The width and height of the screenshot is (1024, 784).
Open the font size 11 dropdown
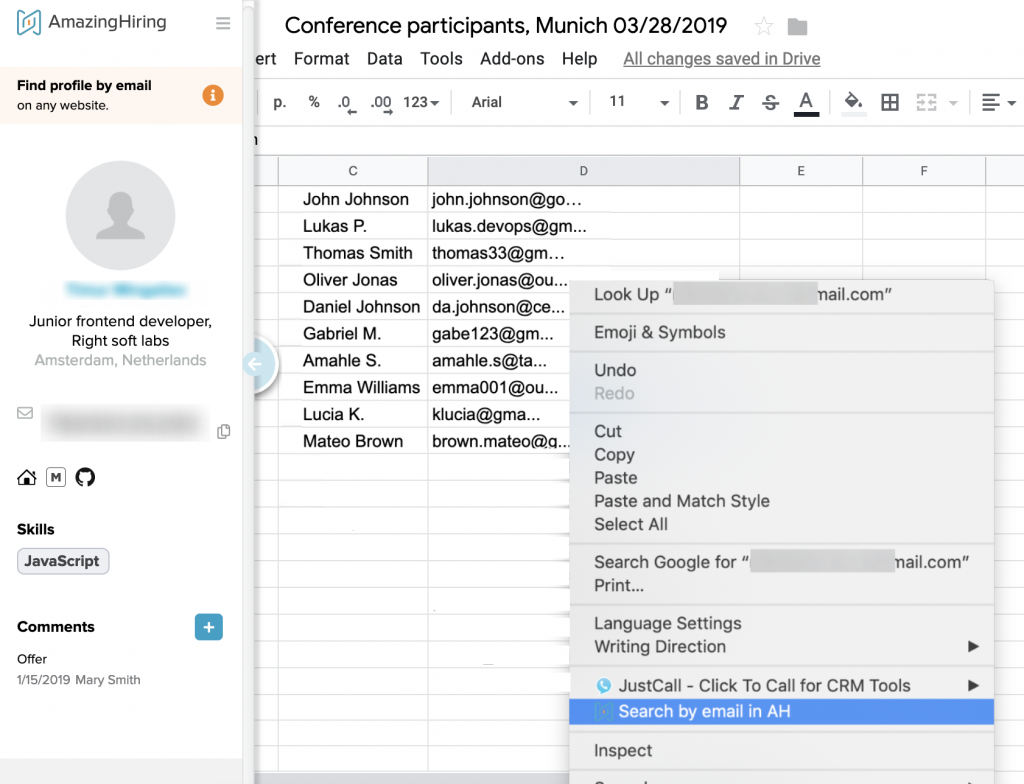point(639,103)
